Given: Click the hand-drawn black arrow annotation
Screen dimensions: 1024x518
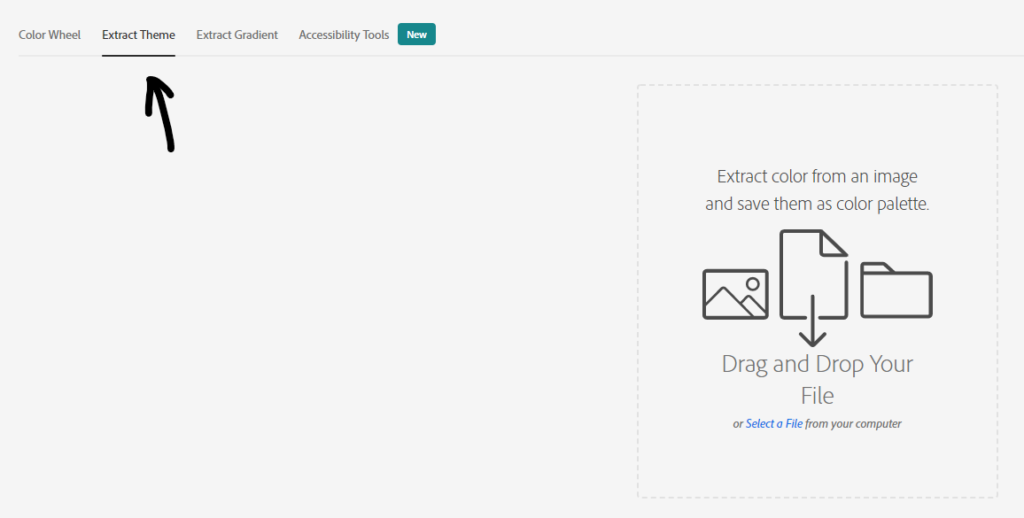Looking at the screenshot, I should point(161,114).
